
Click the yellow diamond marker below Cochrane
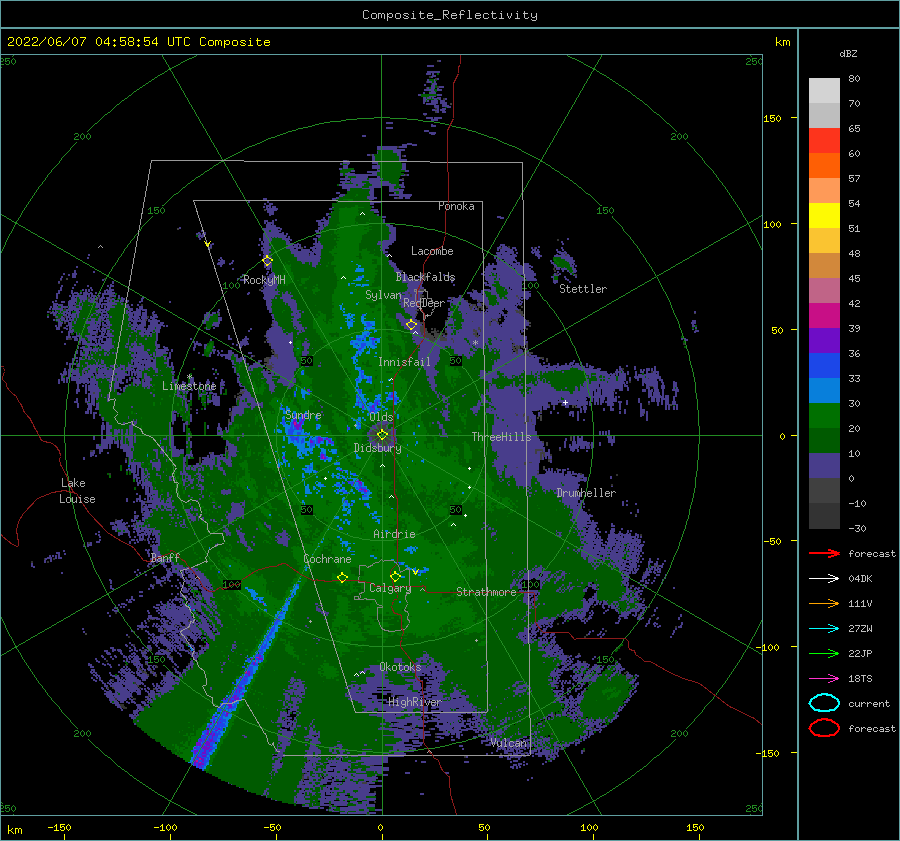coord(342,578)
